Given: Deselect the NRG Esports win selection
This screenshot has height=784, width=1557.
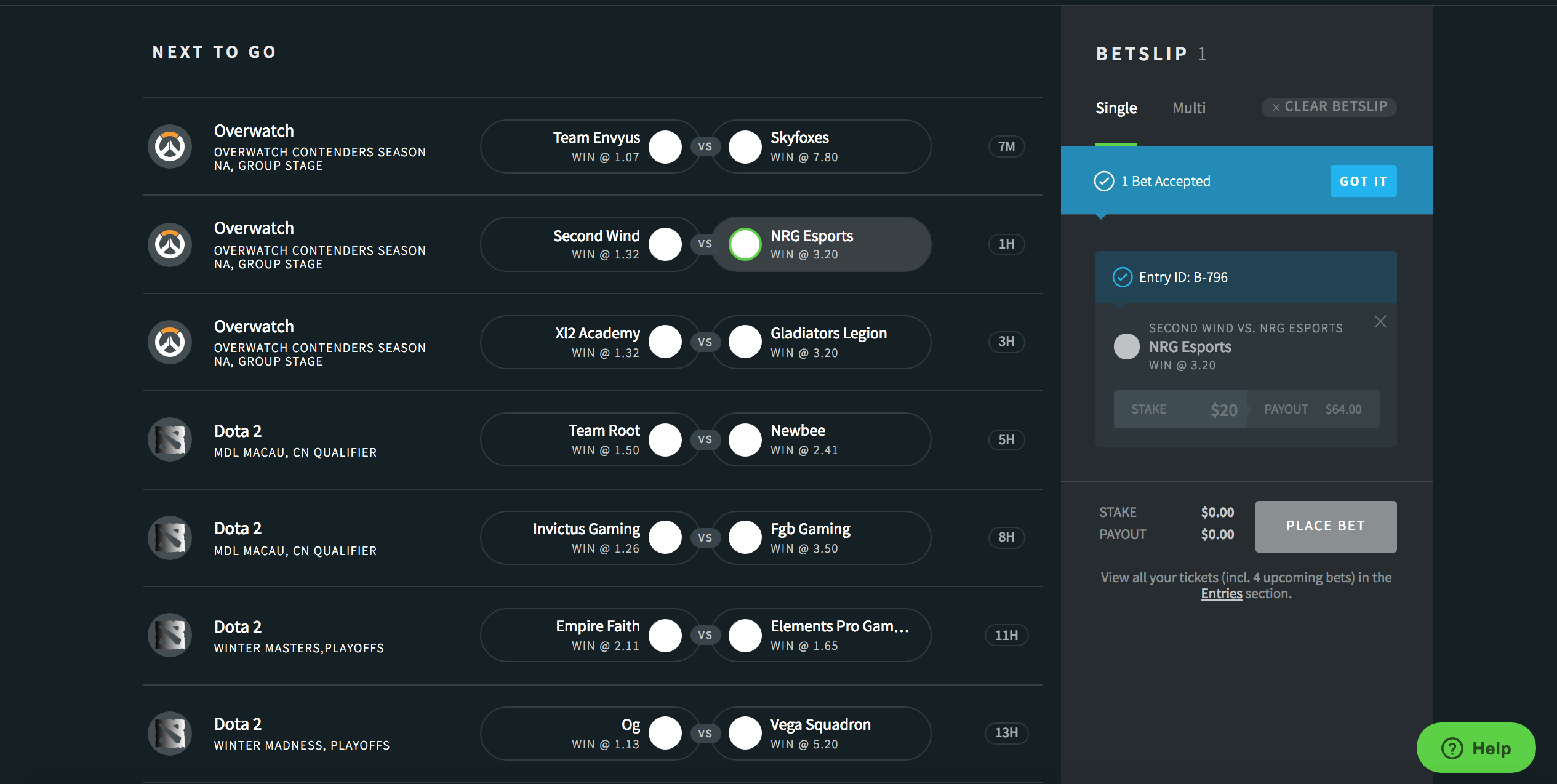Looking at the screenshot, I should pos(745,244).
